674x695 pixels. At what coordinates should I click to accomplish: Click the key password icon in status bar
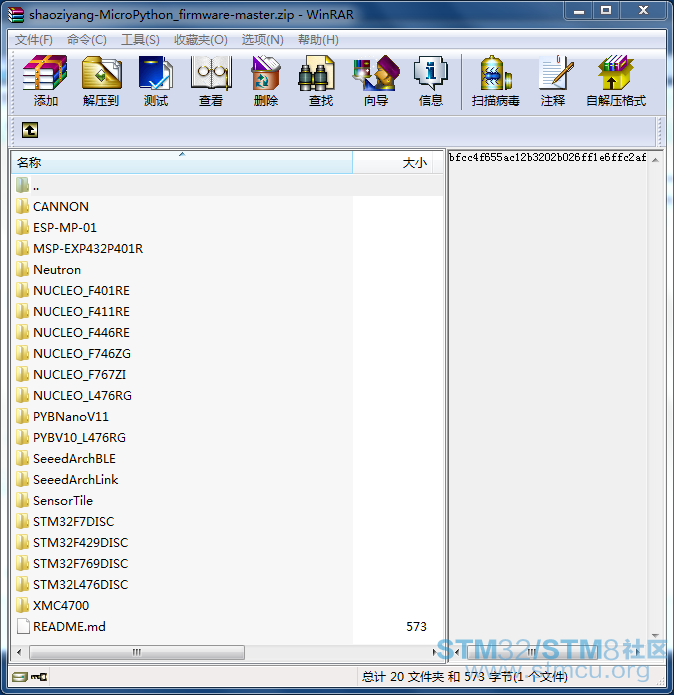pos(39,676)
